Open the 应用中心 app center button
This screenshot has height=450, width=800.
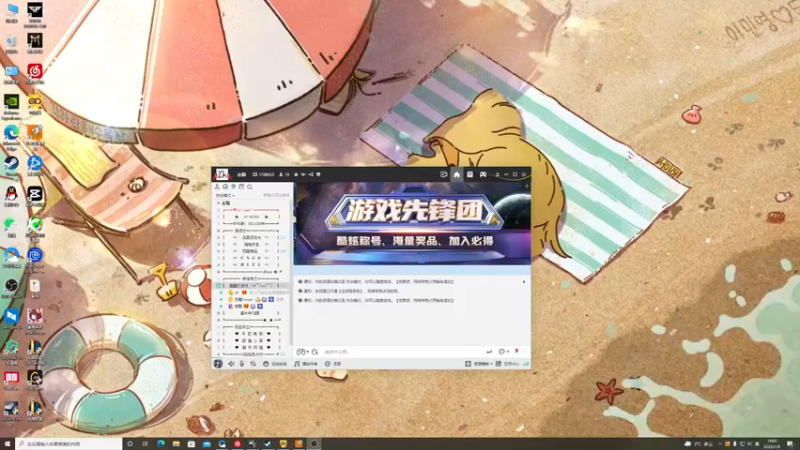pos(508,364)
